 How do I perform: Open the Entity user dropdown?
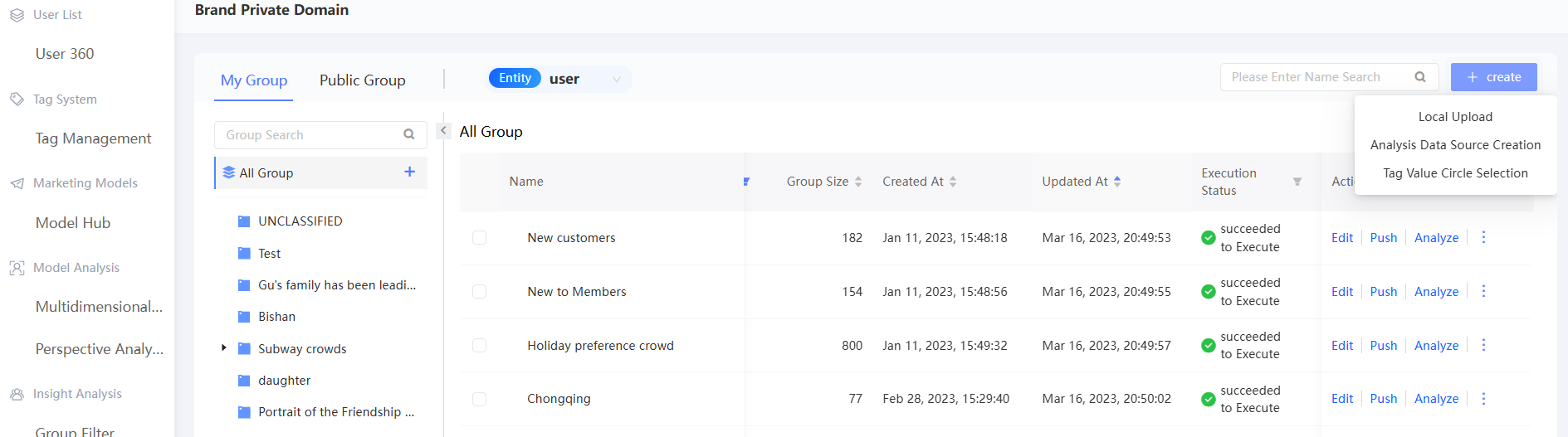(616, 80)
